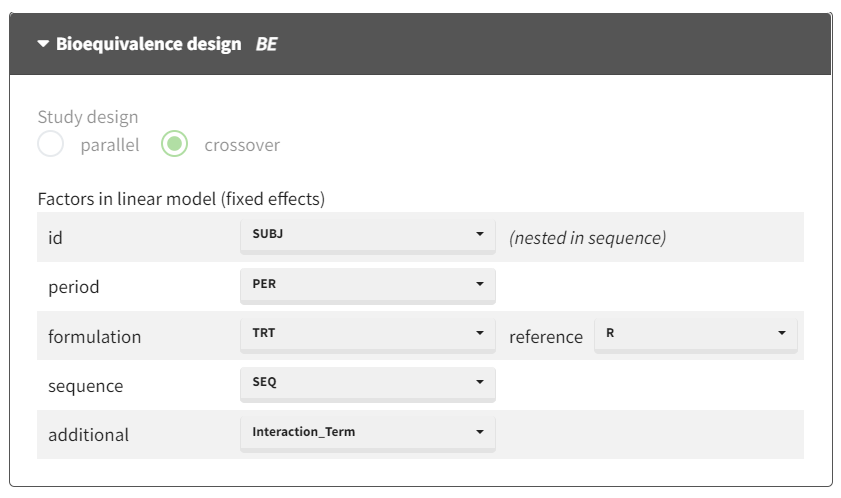Open the reference dropdown showing R
The image size is (841, 498).
tap(695, 334)
